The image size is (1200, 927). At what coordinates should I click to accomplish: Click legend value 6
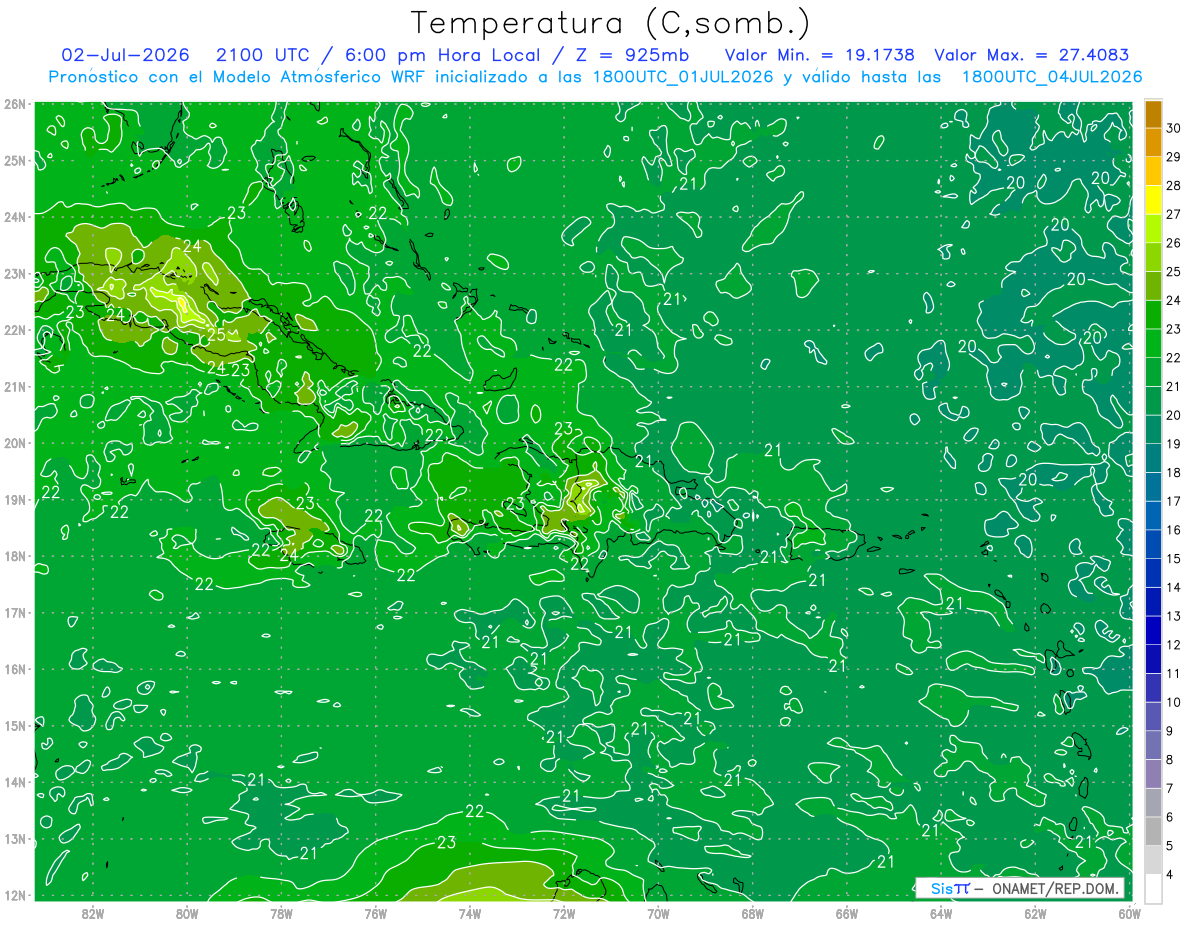[1170, 817]
